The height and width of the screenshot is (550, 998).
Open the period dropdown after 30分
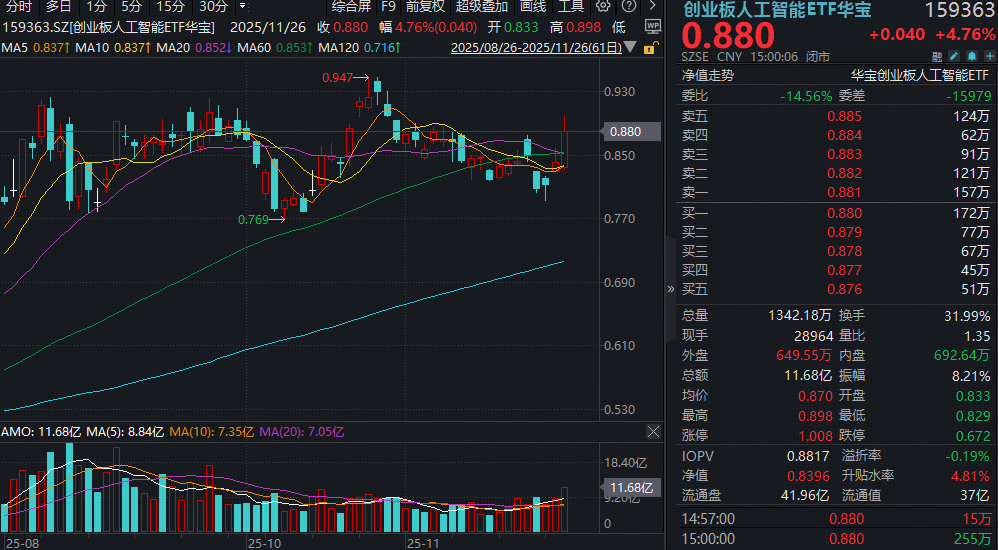[x=240, y=6]
